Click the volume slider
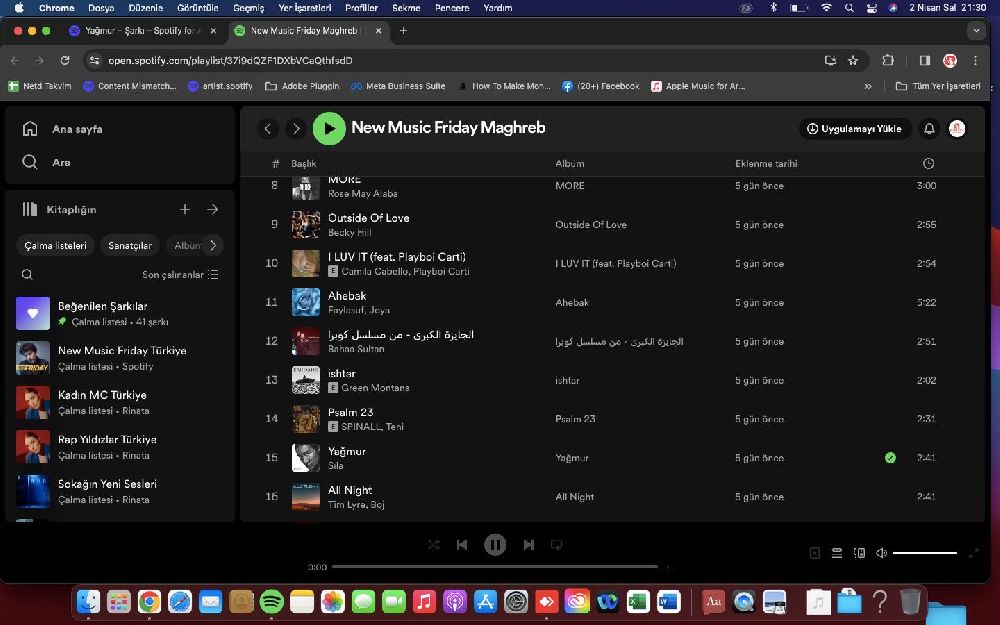The width and height of the screenshot is (1000, 625). (925, 553)
